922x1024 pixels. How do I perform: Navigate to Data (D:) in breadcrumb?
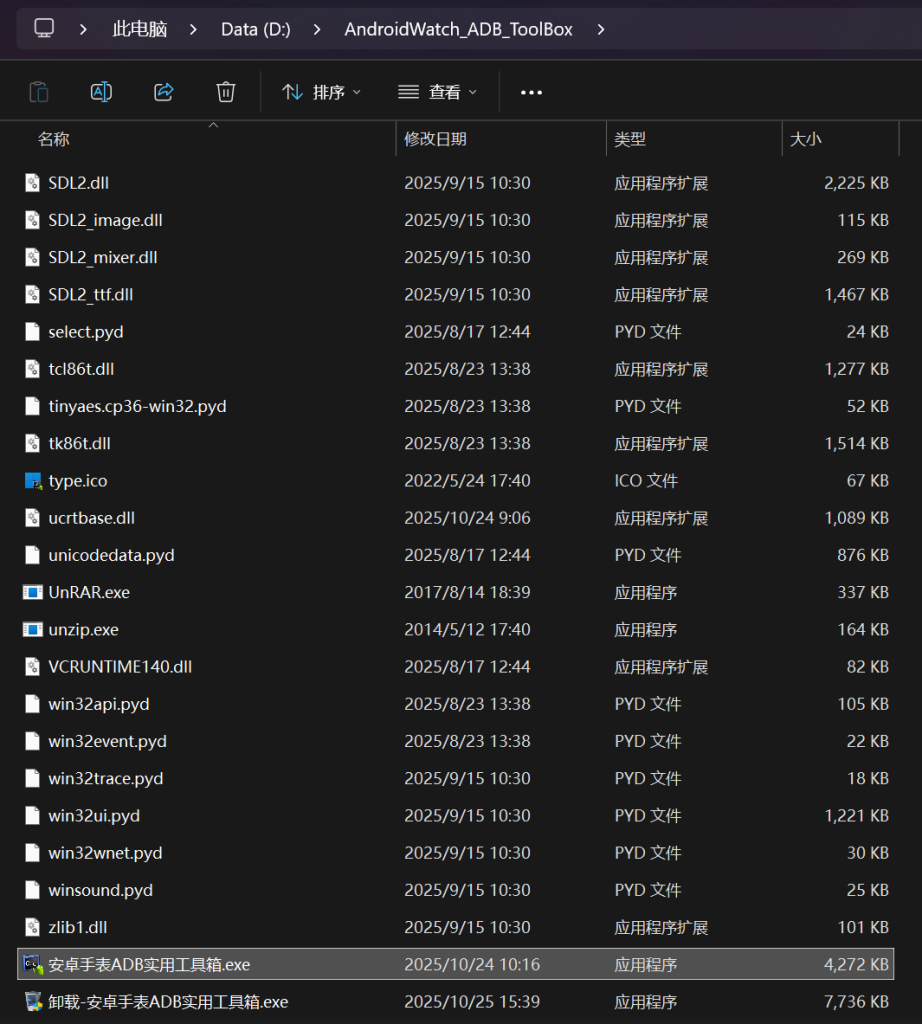(x=256, y=29)
